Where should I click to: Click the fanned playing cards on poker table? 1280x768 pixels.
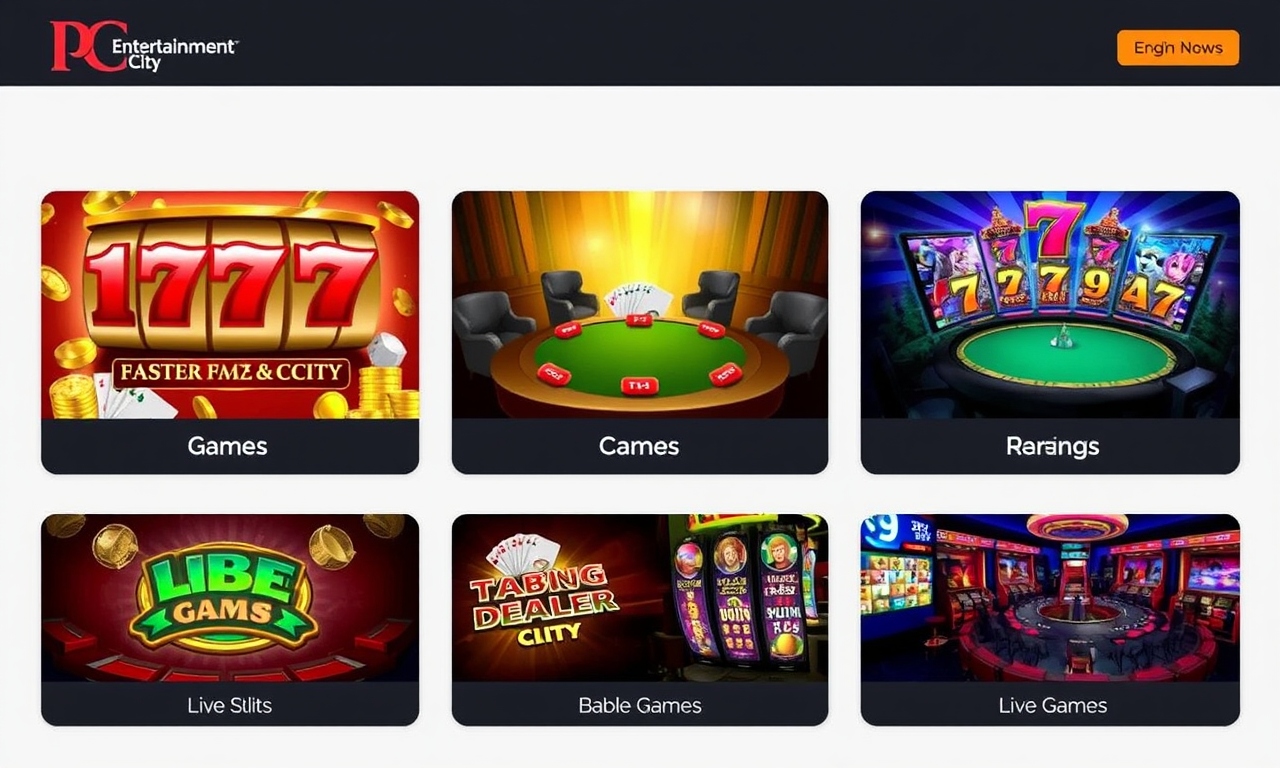(637, 299)
